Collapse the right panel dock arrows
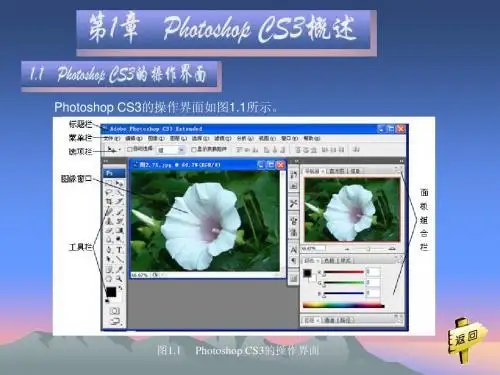The width and height of the screenshot is (500, 375). [x=401, y=161]
